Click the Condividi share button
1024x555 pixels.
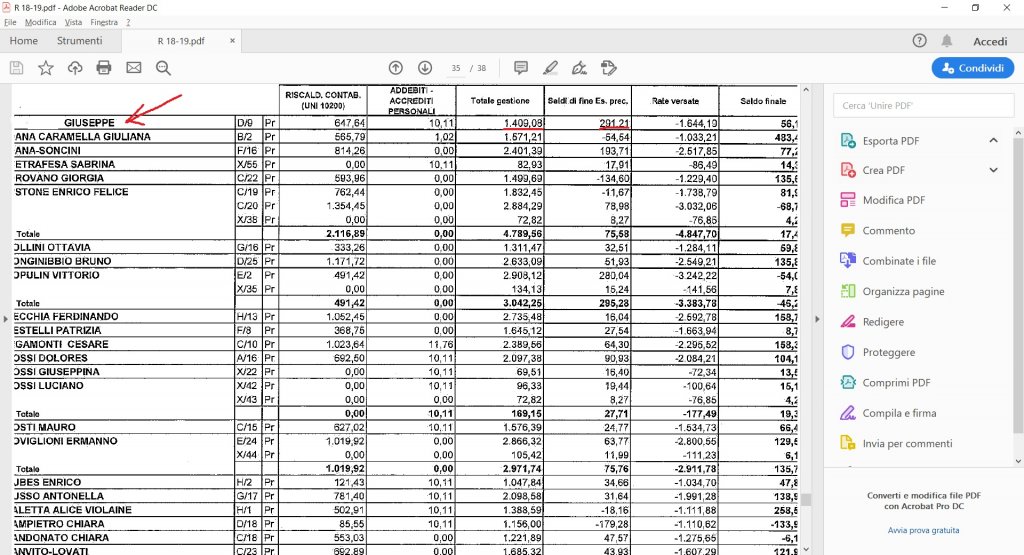point(973,68)
